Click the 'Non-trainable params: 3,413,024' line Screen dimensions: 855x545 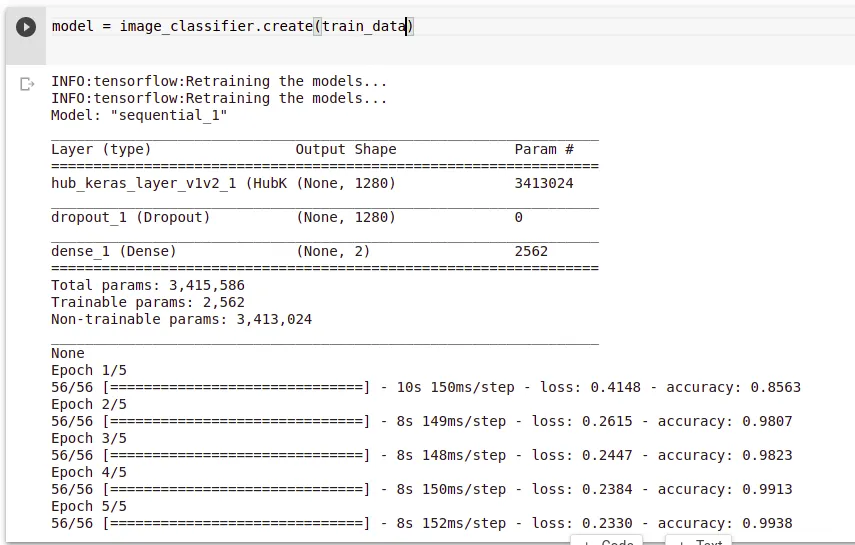tap(182, 319)
